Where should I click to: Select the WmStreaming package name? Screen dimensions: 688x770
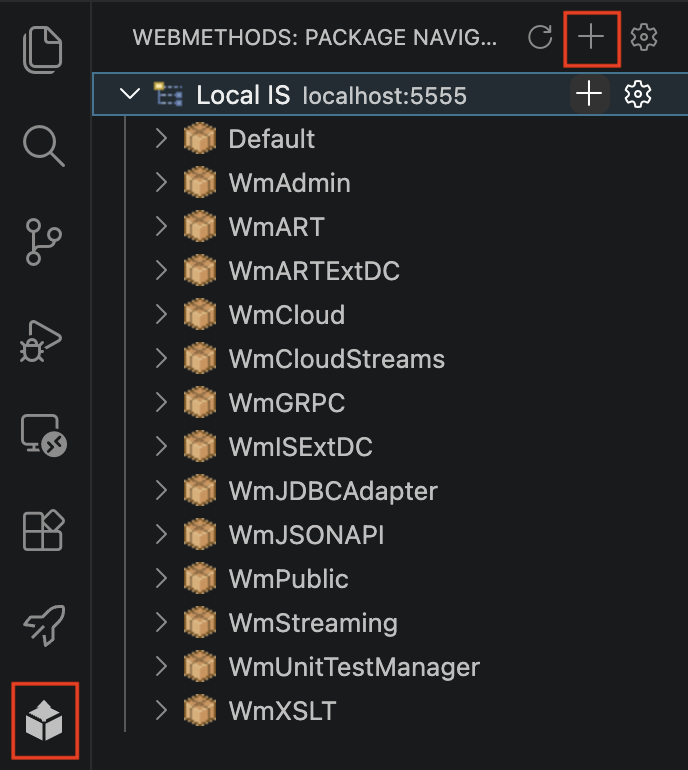click(313, 623)
